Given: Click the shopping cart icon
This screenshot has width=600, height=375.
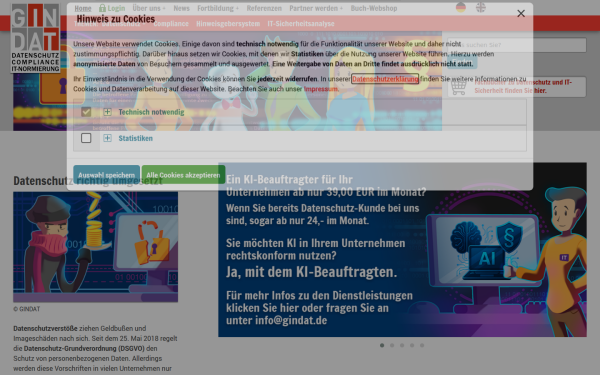Looking at the screenshot, I should click(458, 87).
